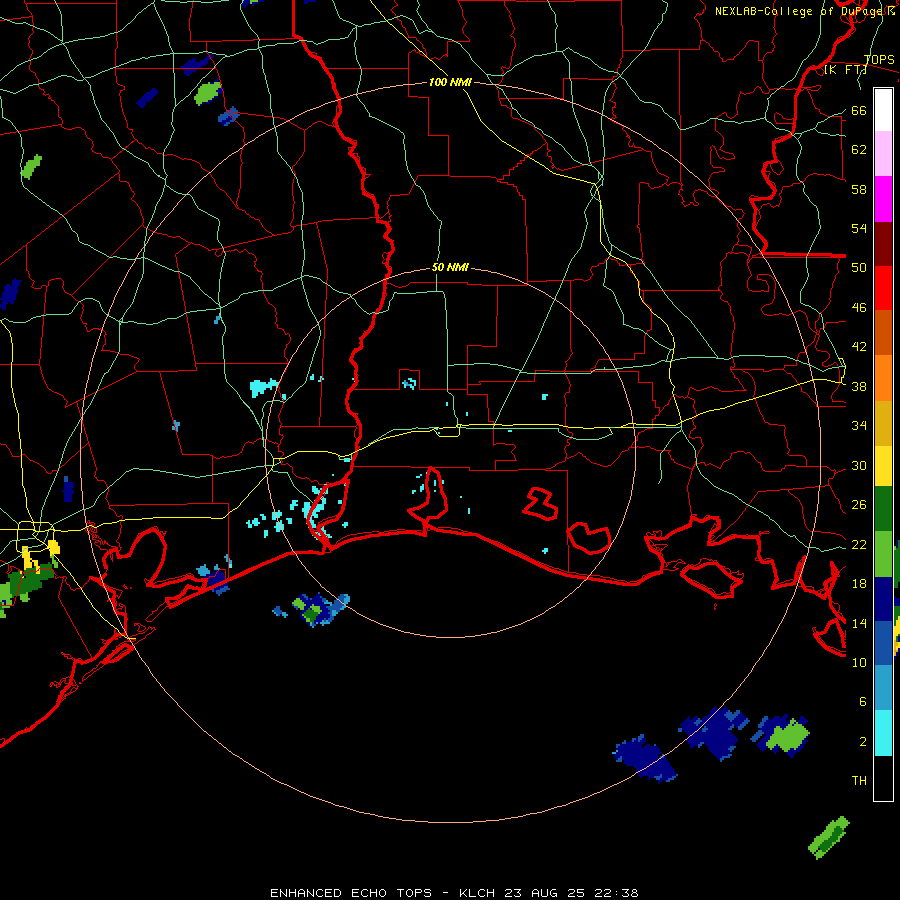Click the "22" legend label
This screenshot has width=900, height=900.
point(859,545)
